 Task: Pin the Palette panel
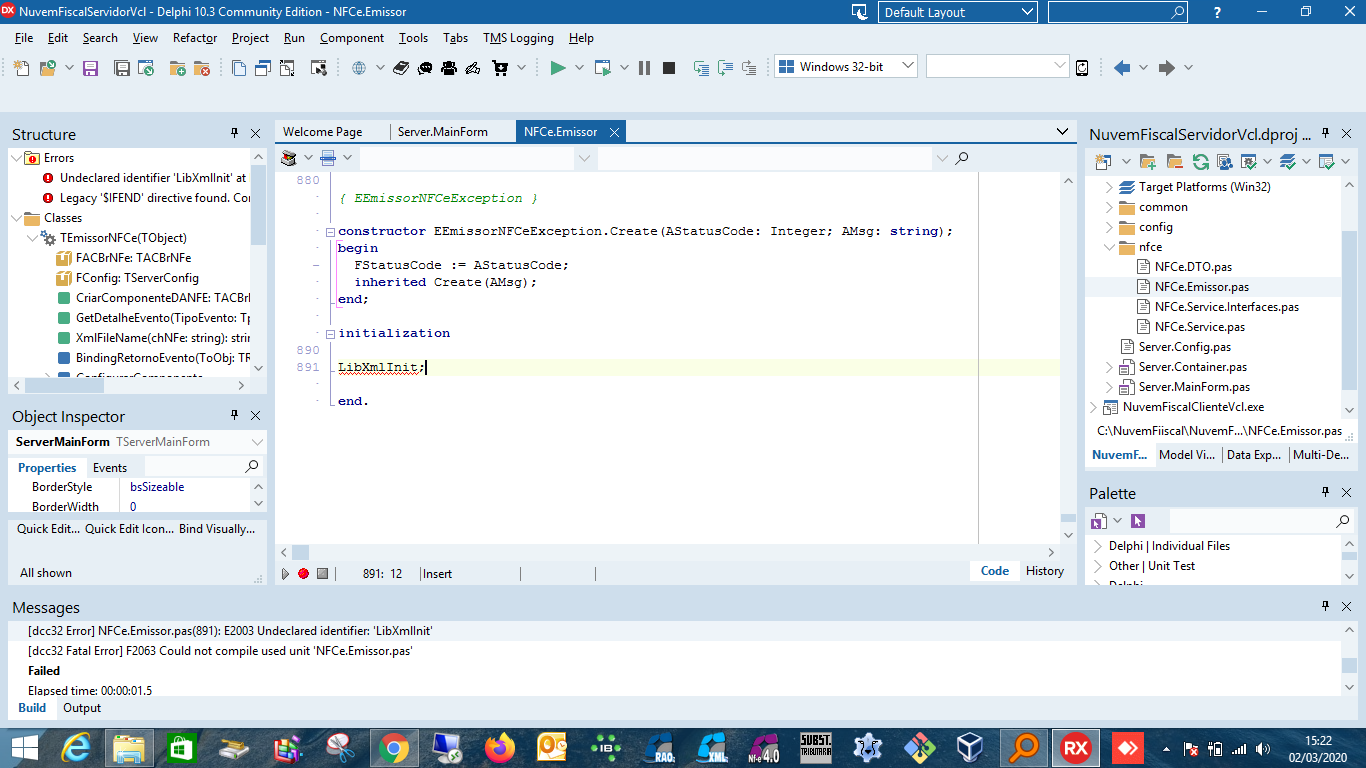(x=1325, y=492)
